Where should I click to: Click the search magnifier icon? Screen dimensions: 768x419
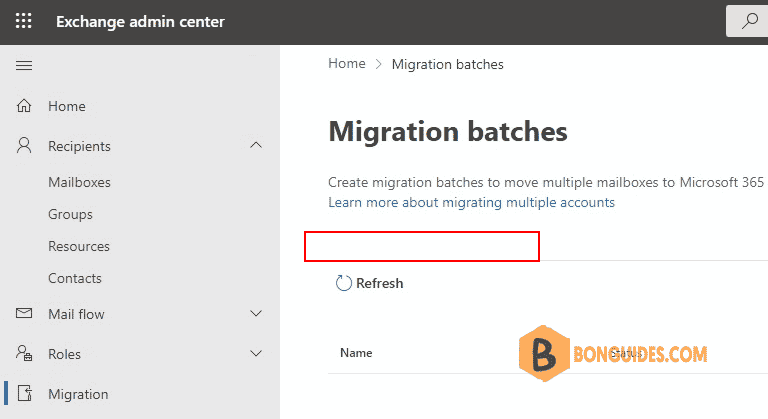(x=749, y=21)
